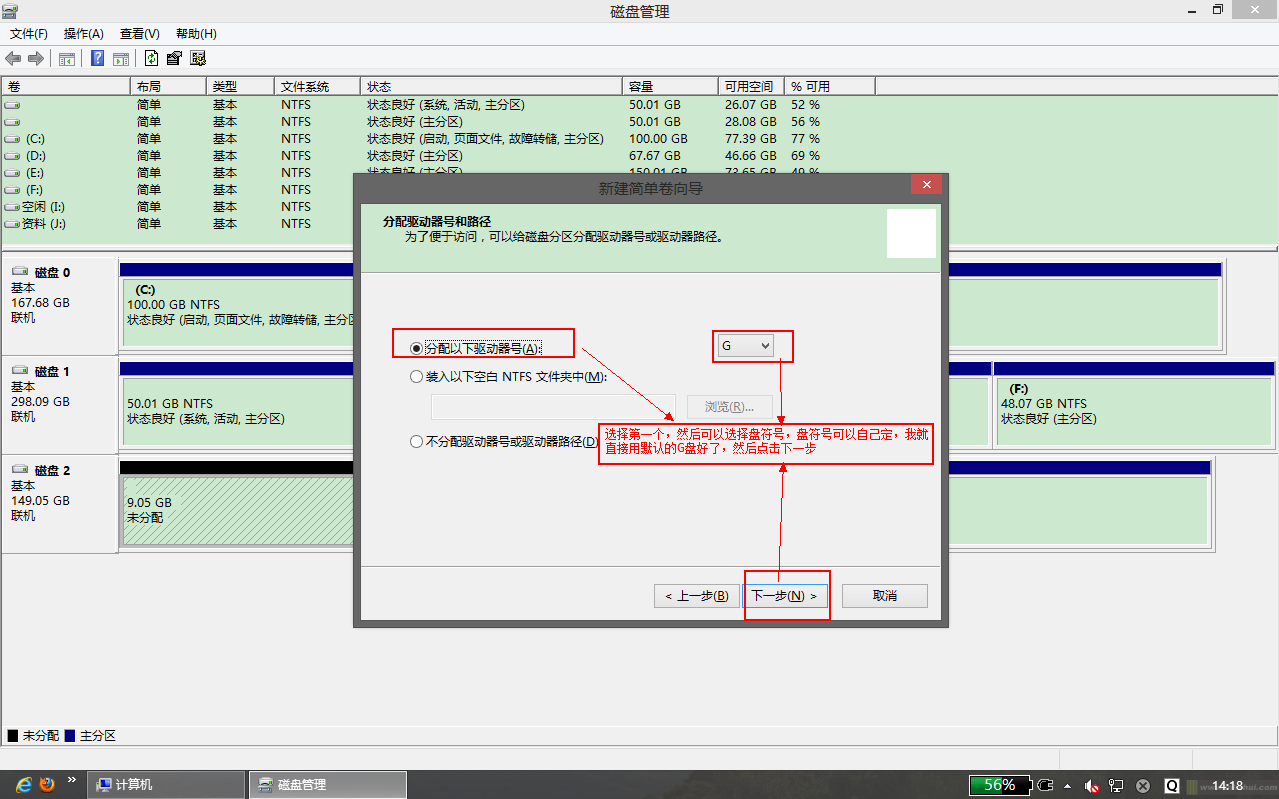Click the 磁盘管理 taskbar button
This screenshot has width=1279, height=799.
328,785
